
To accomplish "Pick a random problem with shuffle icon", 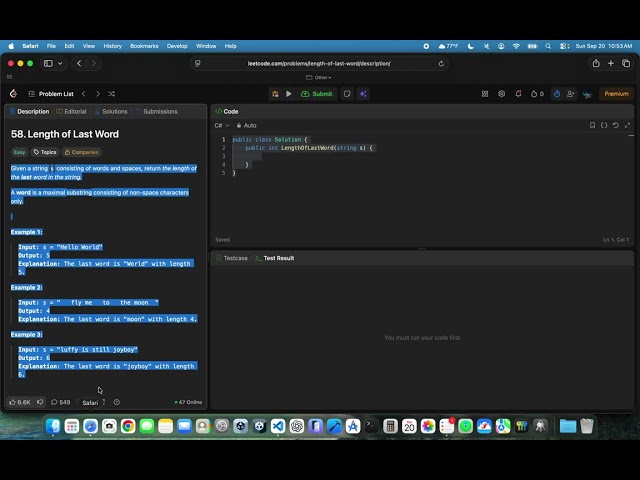I will 111,94.
